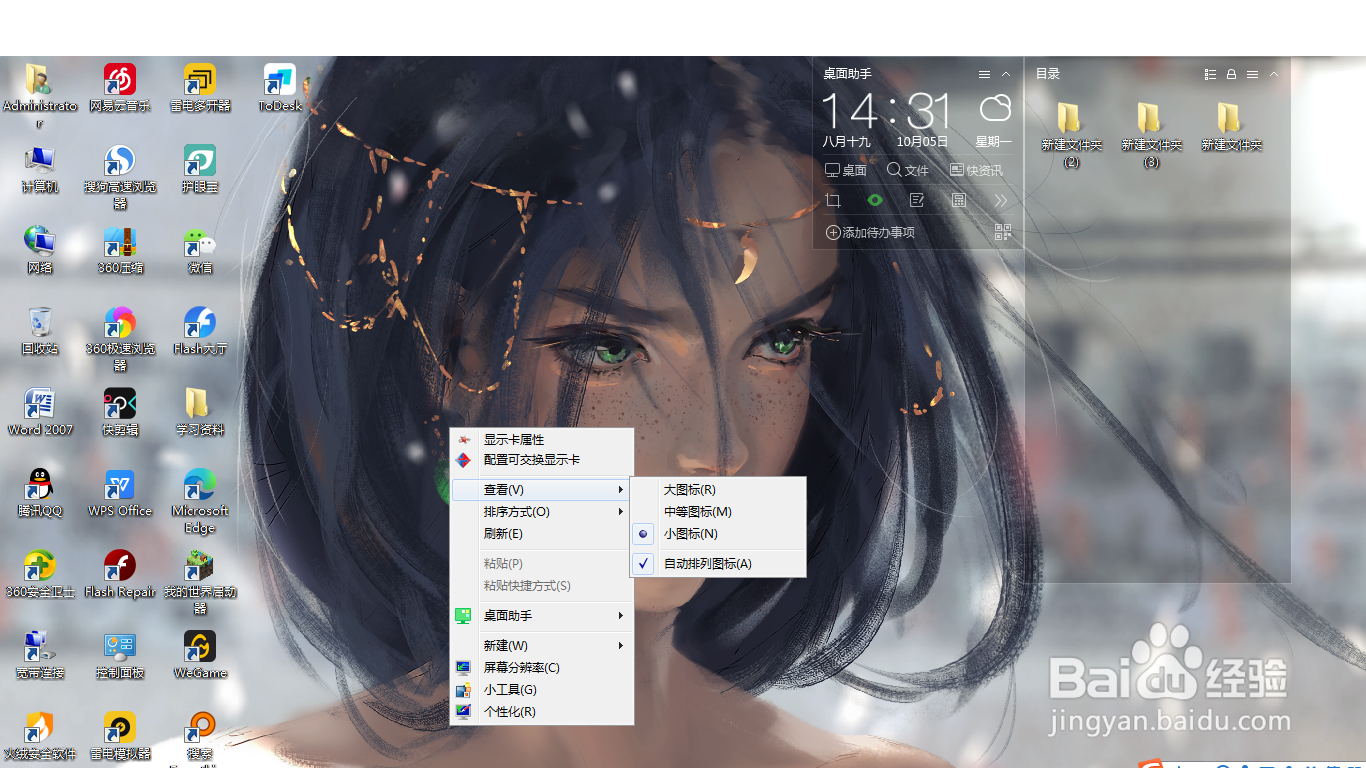Click the 桌面 button in 桌面助手
Viewport: 1366px width, 768px height.
click(x=845, y=170)
